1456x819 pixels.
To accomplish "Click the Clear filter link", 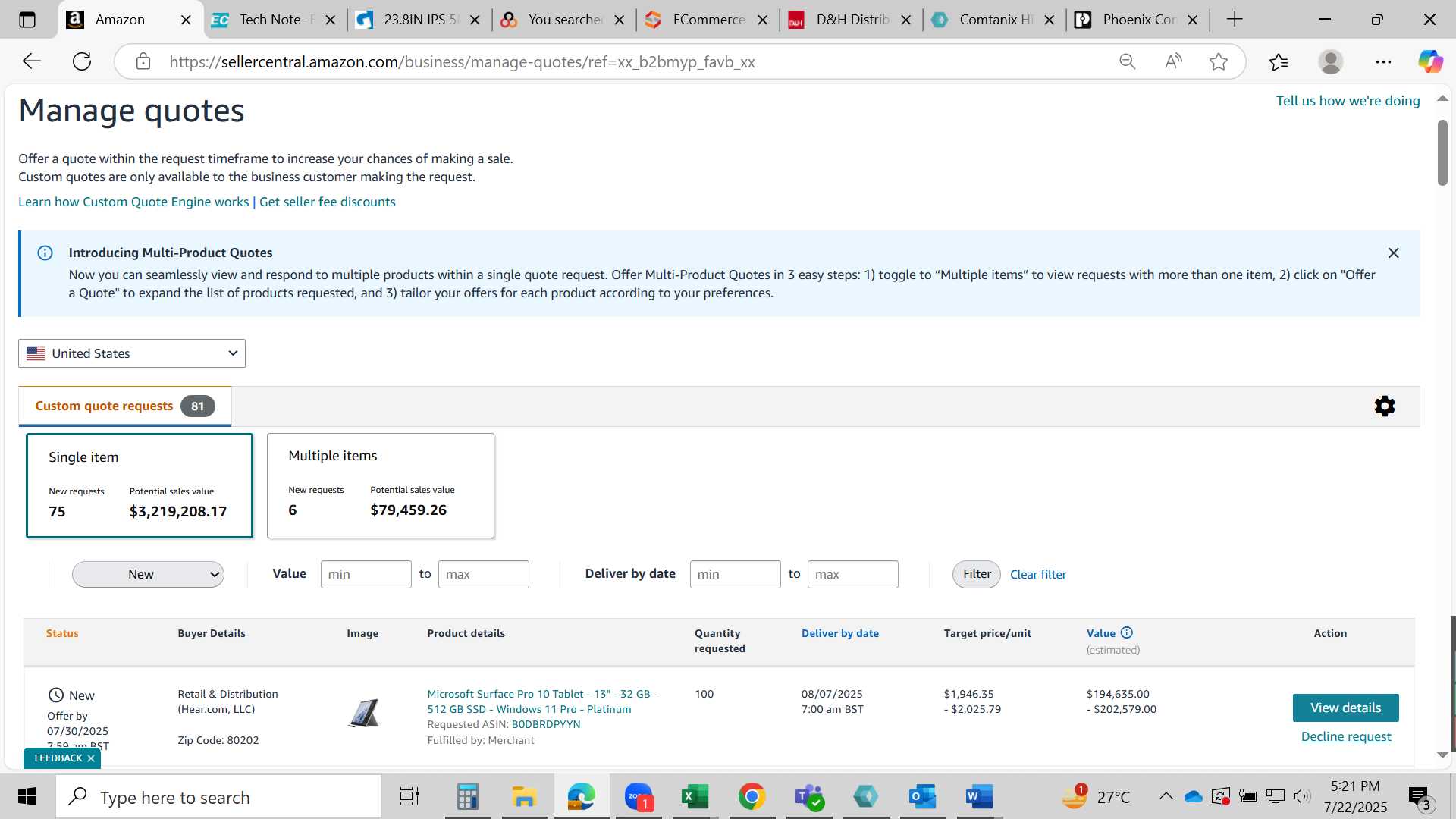I will click(x=1038, y=575).
